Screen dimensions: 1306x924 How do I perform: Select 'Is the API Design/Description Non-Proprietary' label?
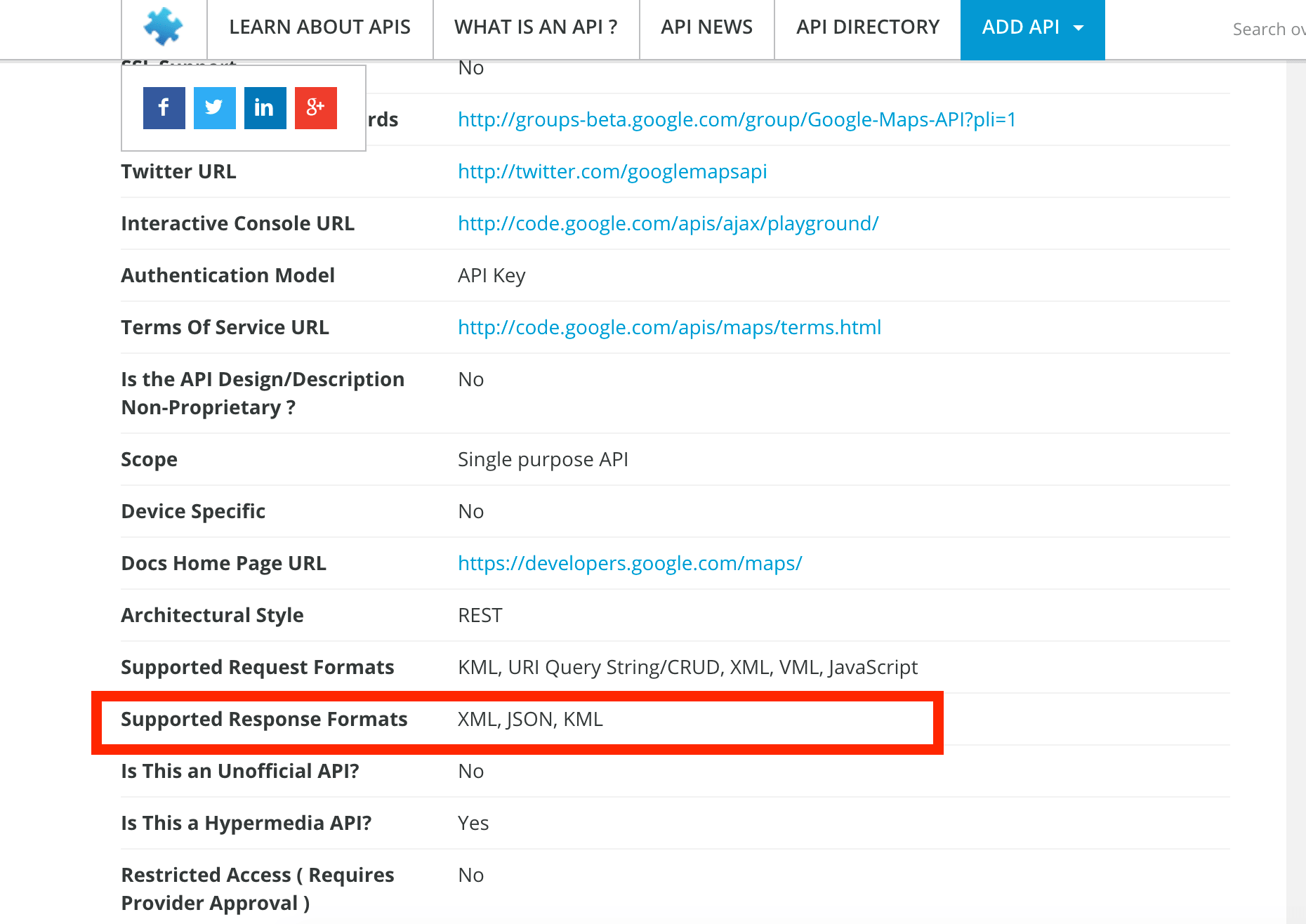click(263, 393)
